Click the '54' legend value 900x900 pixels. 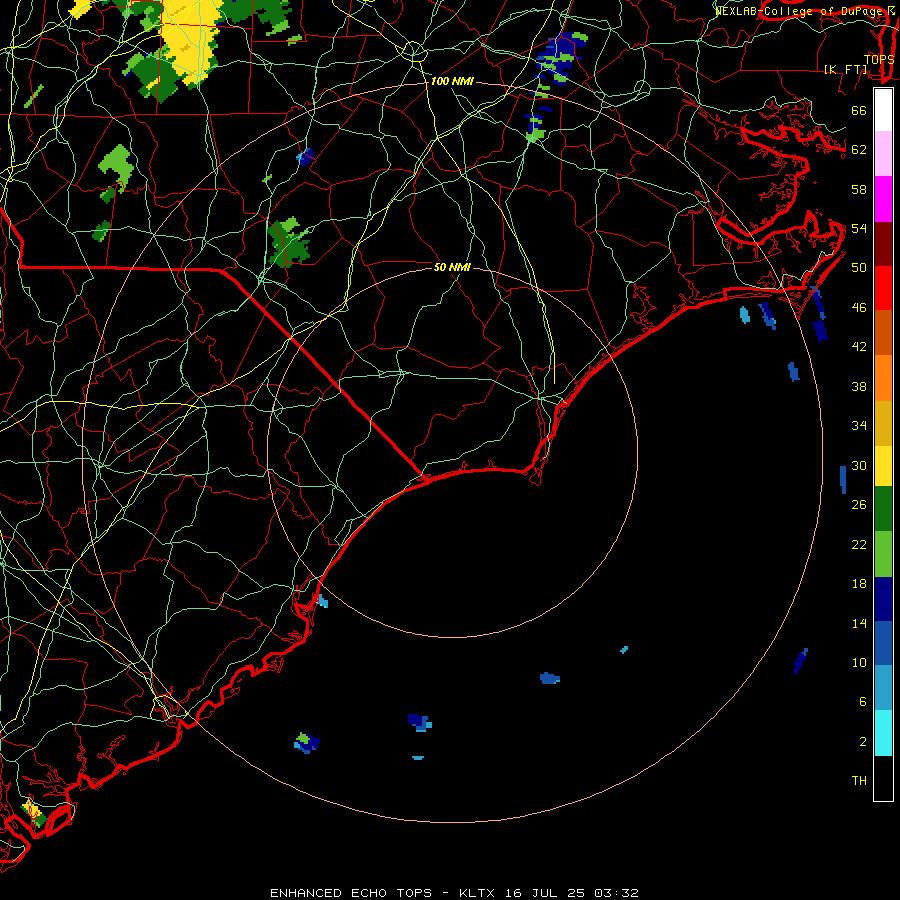point(859,228)
